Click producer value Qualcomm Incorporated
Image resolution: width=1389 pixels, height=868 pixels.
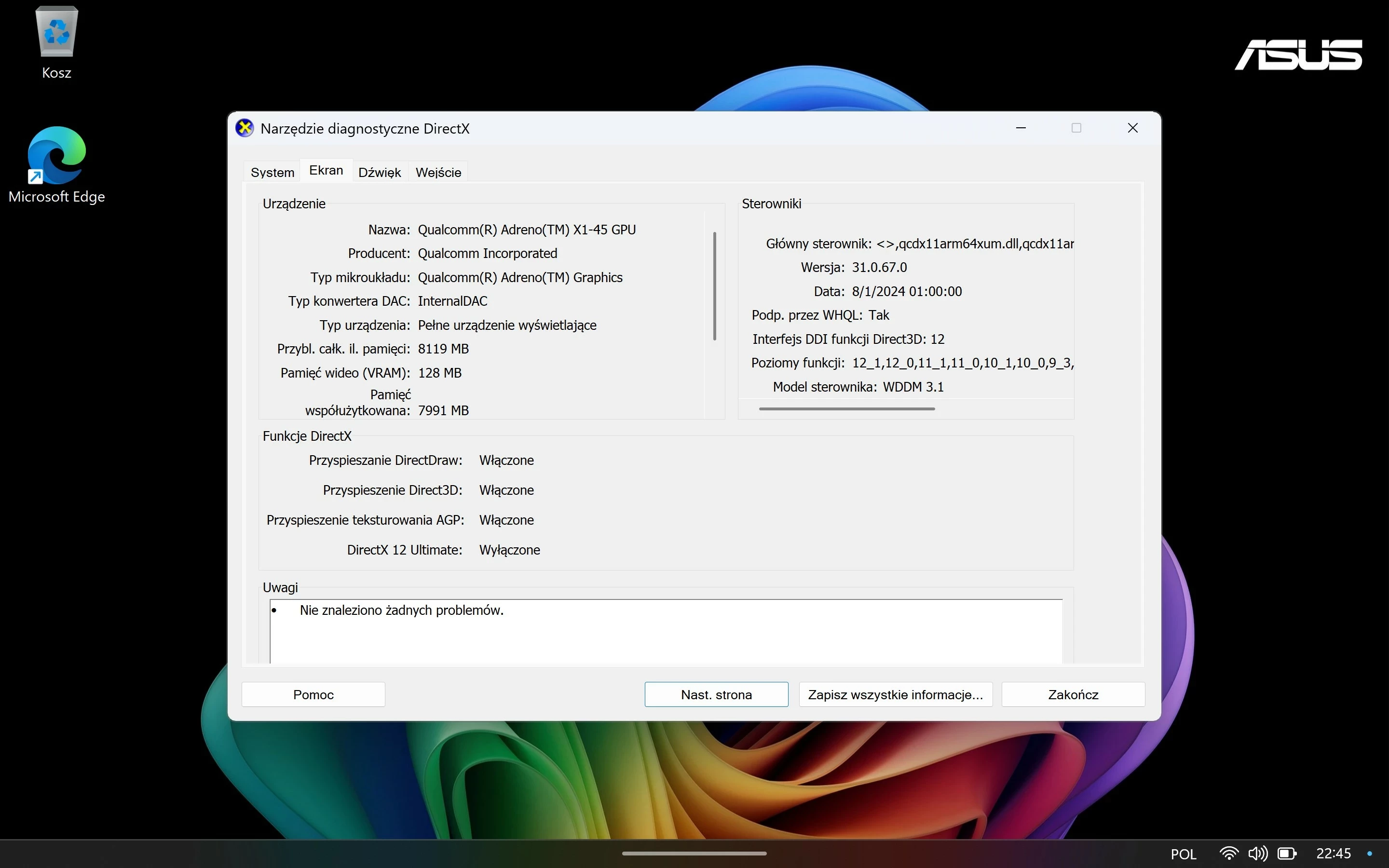[487, 253]
